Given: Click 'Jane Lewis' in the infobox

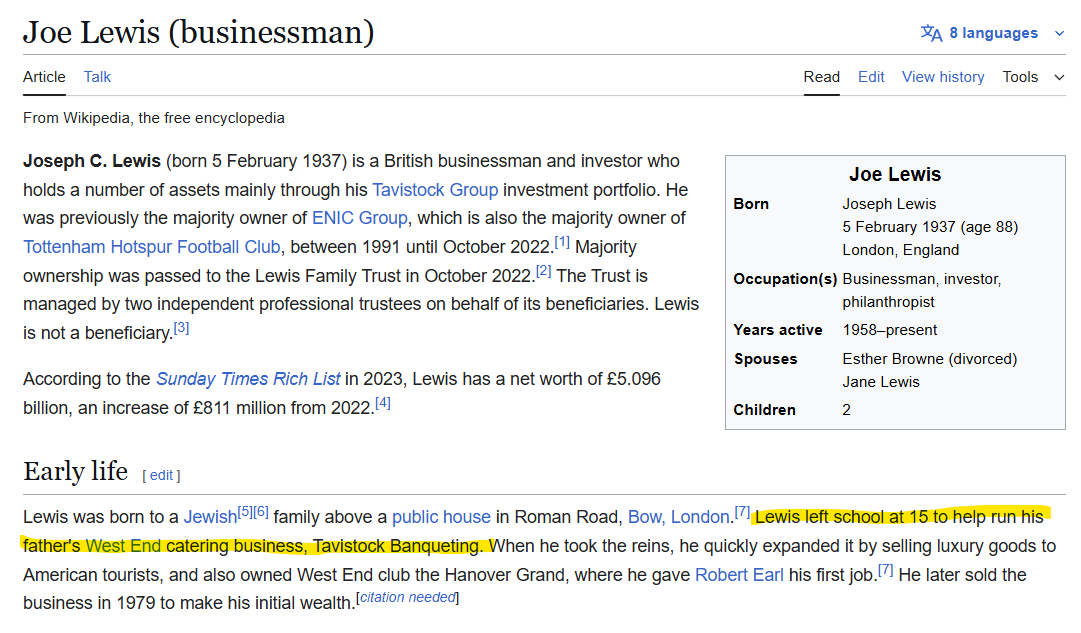Looking at the screenshot, I should pyautogui.click(x=881, y=382).
